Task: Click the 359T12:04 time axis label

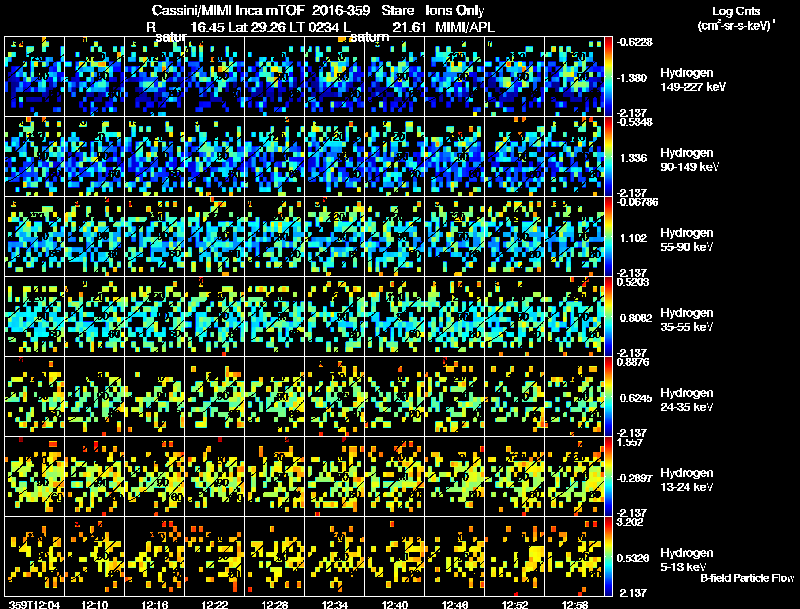Action: 34,604
